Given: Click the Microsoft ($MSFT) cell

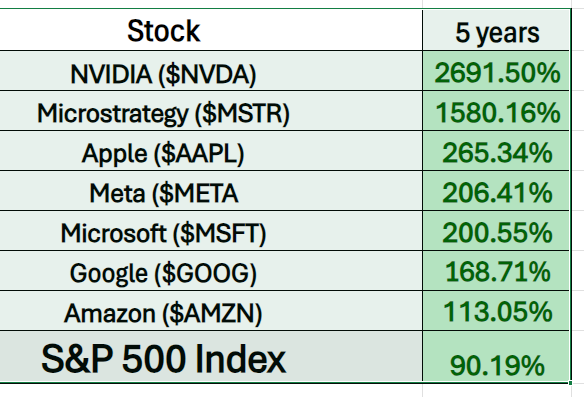Looking at the screenshot, I should [211, 231].
